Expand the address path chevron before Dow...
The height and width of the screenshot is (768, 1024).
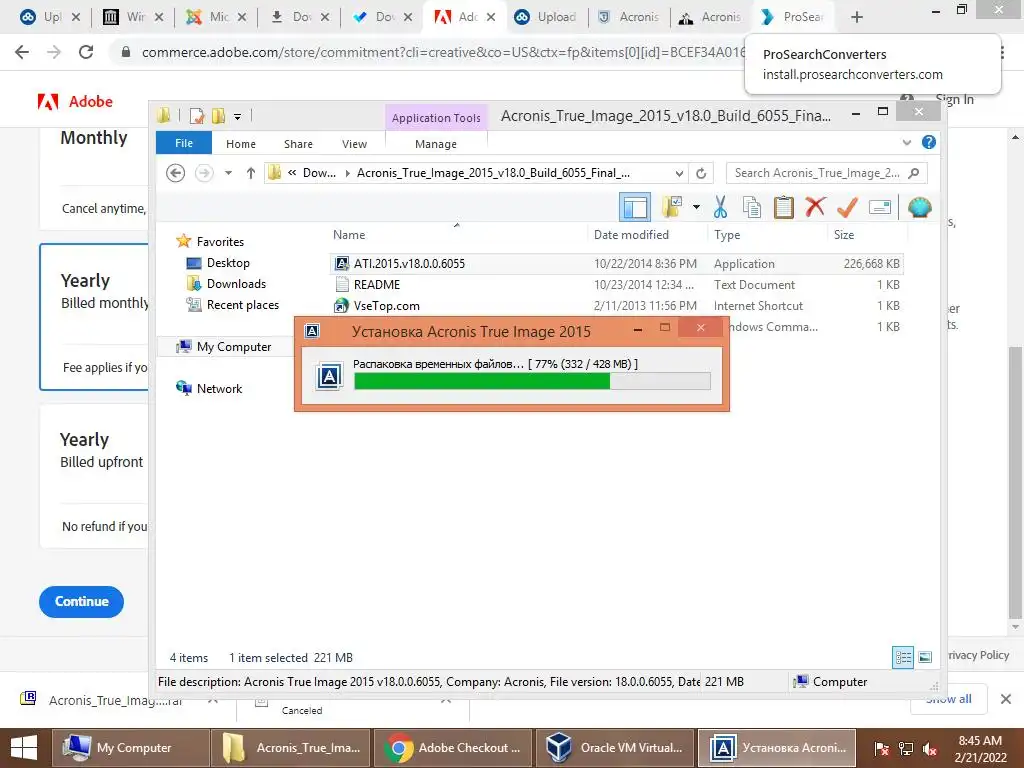[292, 173]
